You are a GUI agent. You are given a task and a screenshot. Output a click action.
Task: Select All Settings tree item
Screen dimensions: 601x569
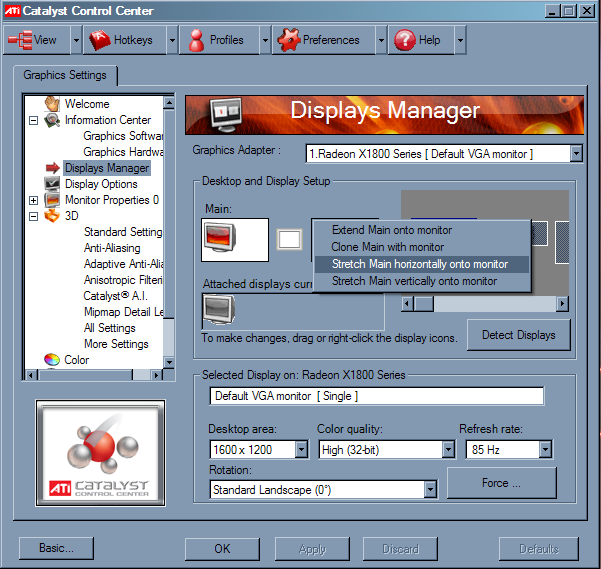[x=110, y=328]
